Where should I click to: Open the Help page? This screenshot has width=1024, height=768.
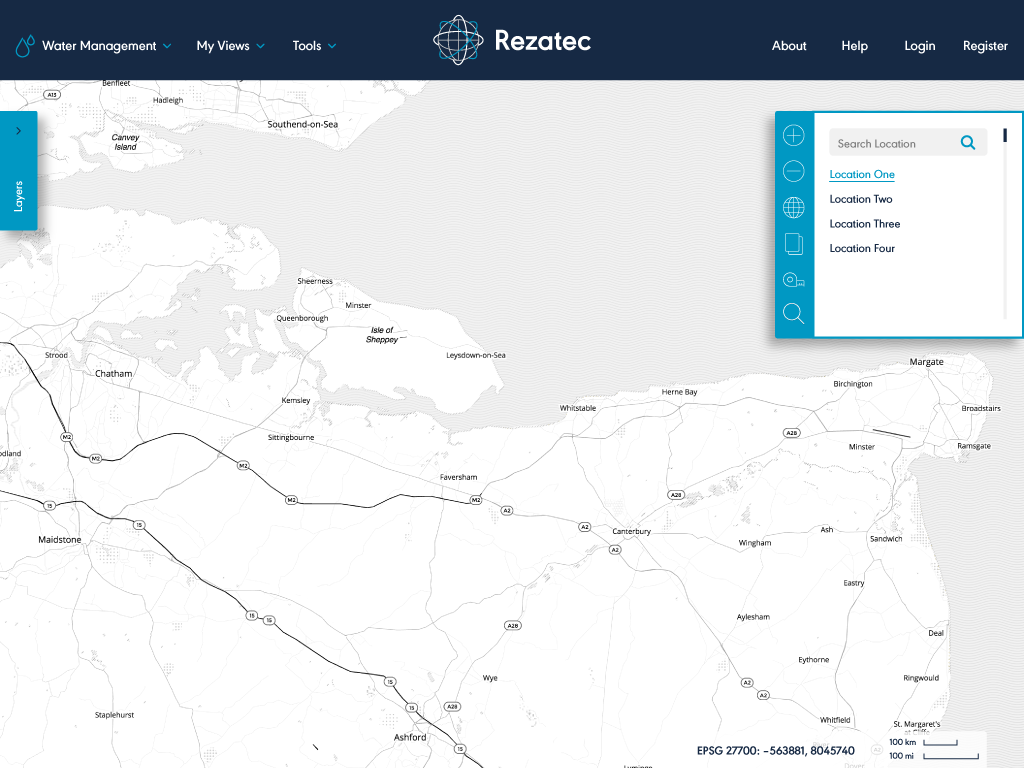[854, 46]
